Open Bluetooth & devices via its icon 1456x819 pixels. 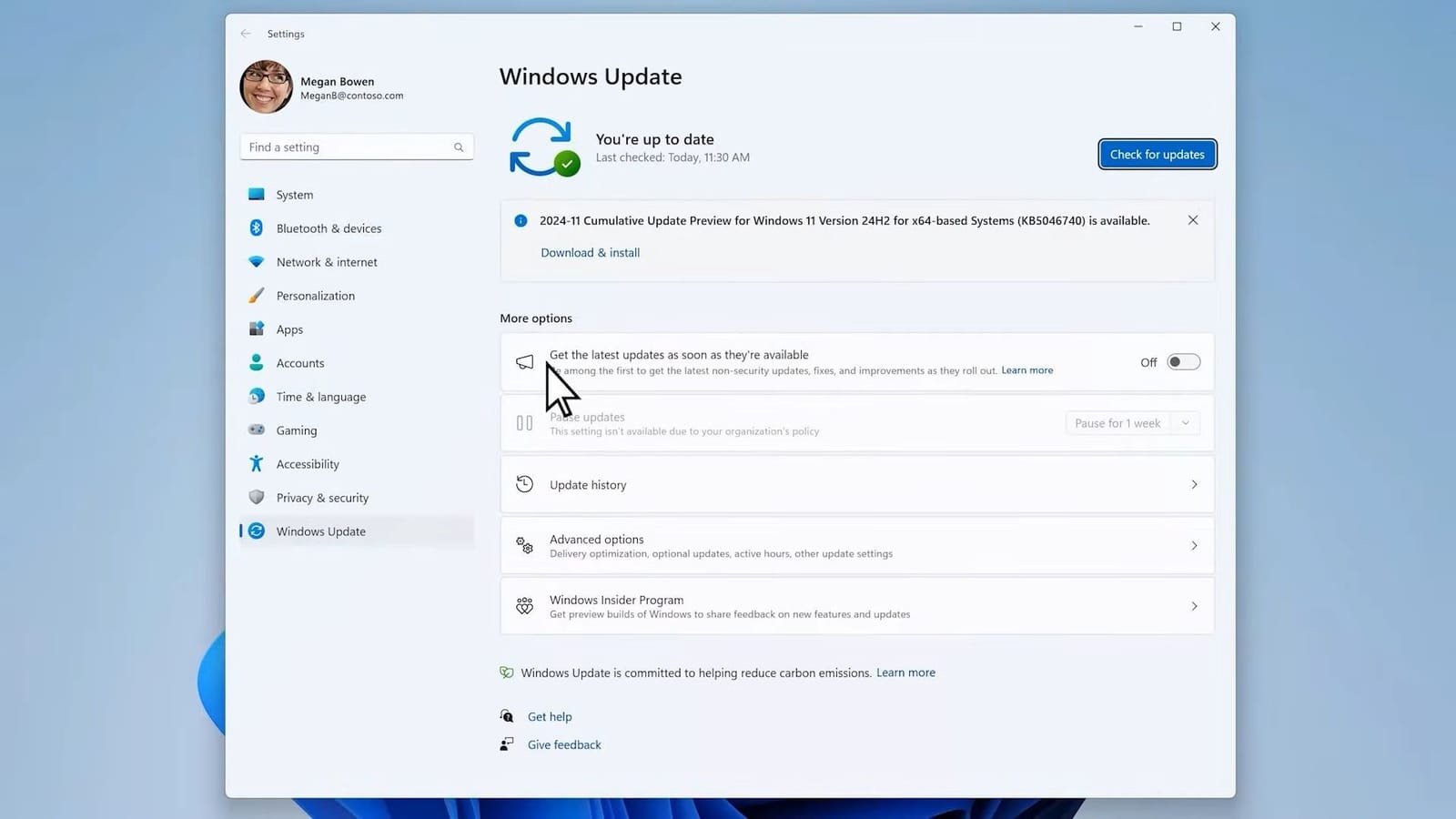click(x=257, y=227)
